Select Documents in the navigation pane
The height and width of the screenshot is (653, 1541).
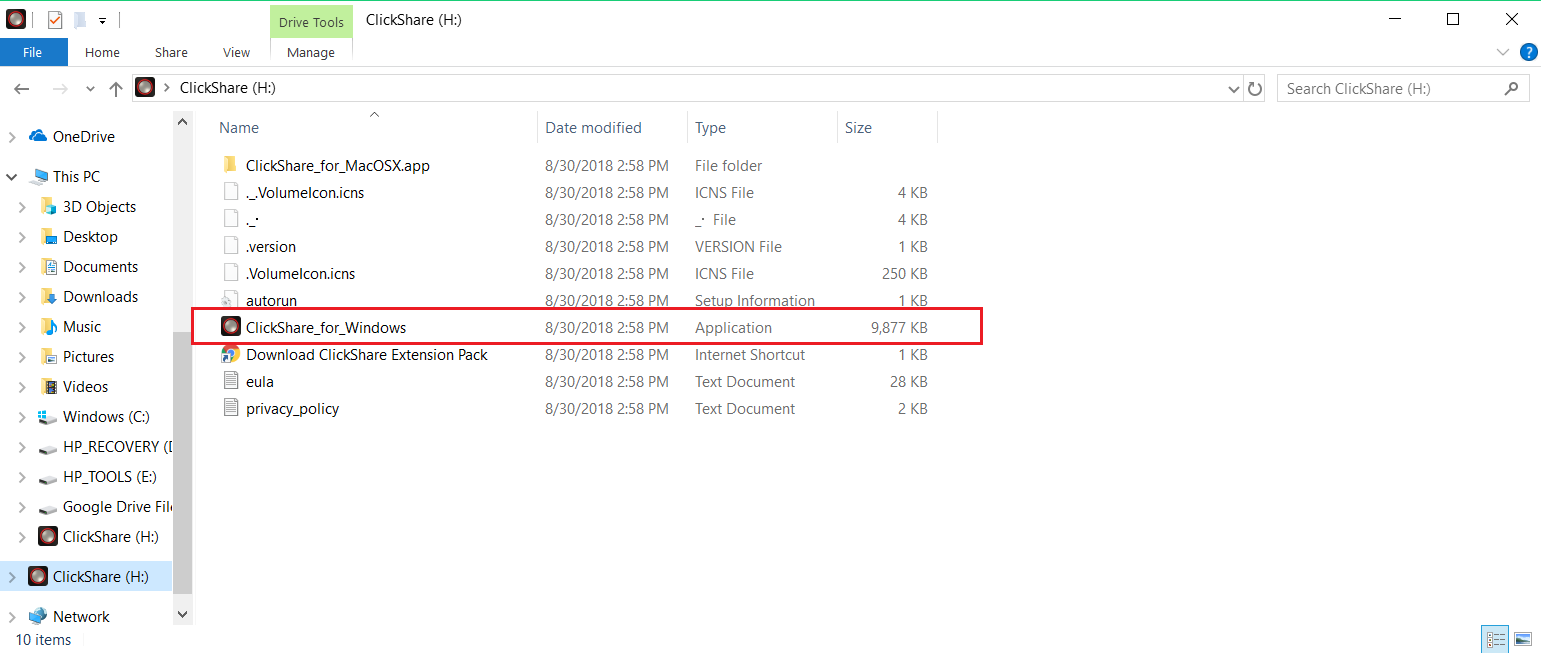tap(100, 266)
